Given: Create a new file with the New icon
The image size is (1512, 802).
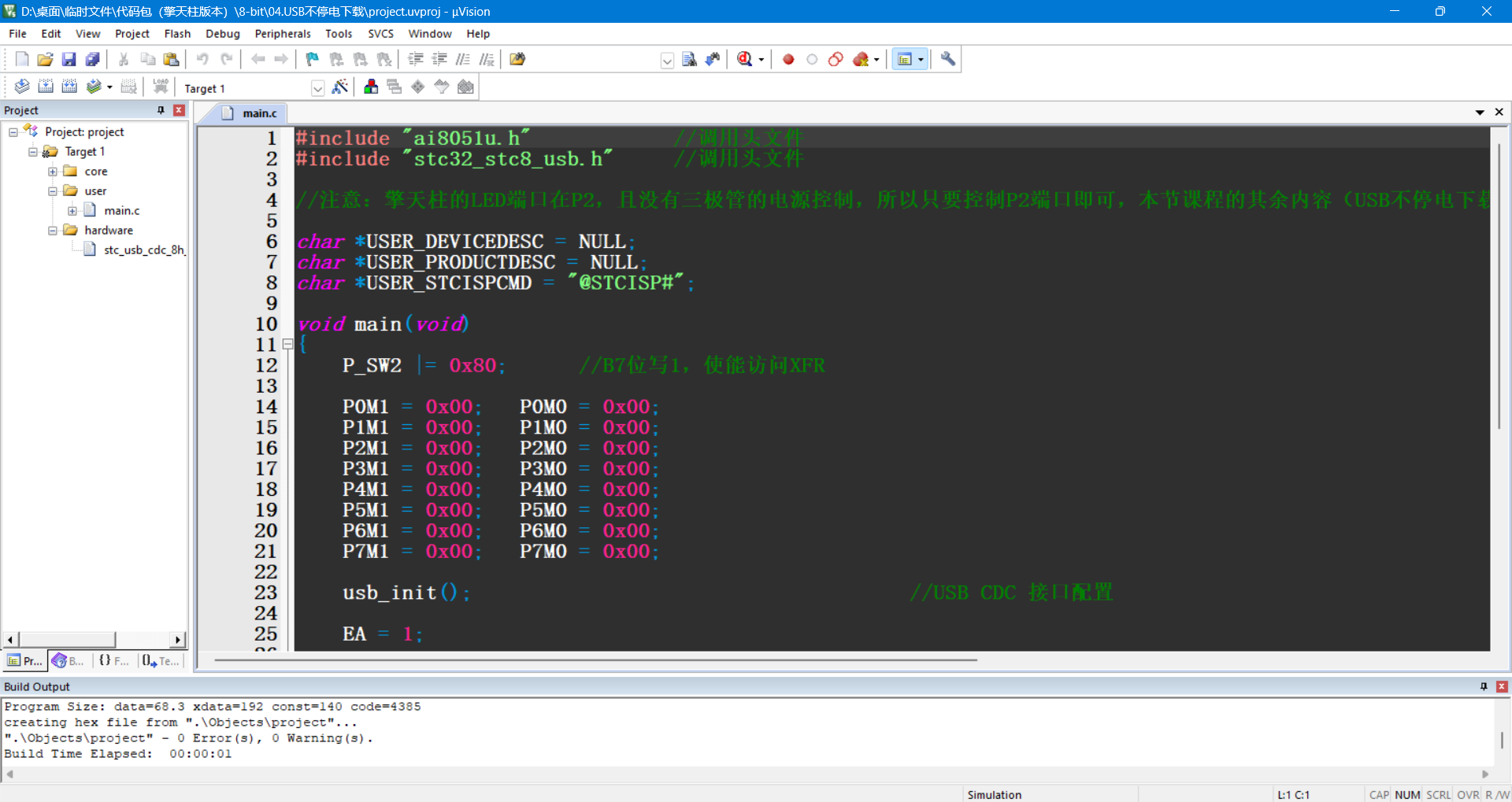Looking at the screenshot, I should pyautogui.click(x=22, y=59).
